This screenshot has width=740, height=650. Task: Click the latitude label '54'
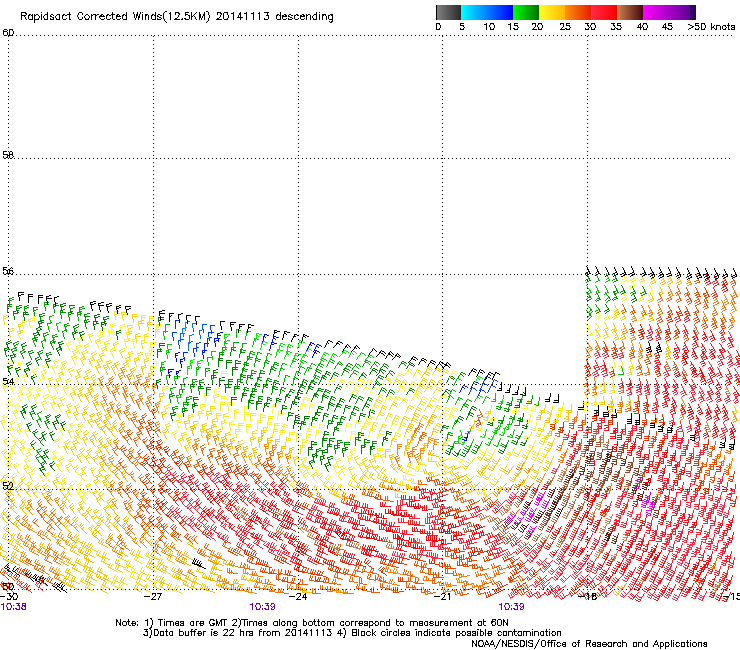[8, 381]
